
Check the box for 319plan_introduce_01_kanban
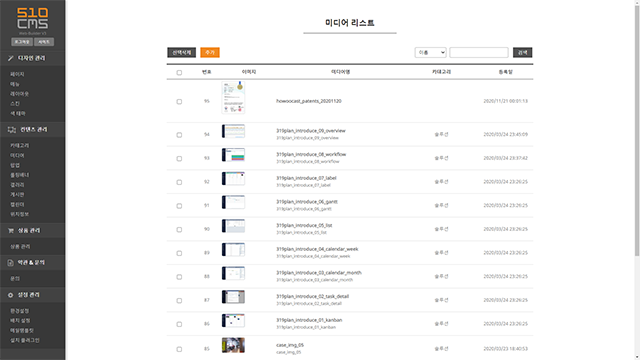click(179, 324)
